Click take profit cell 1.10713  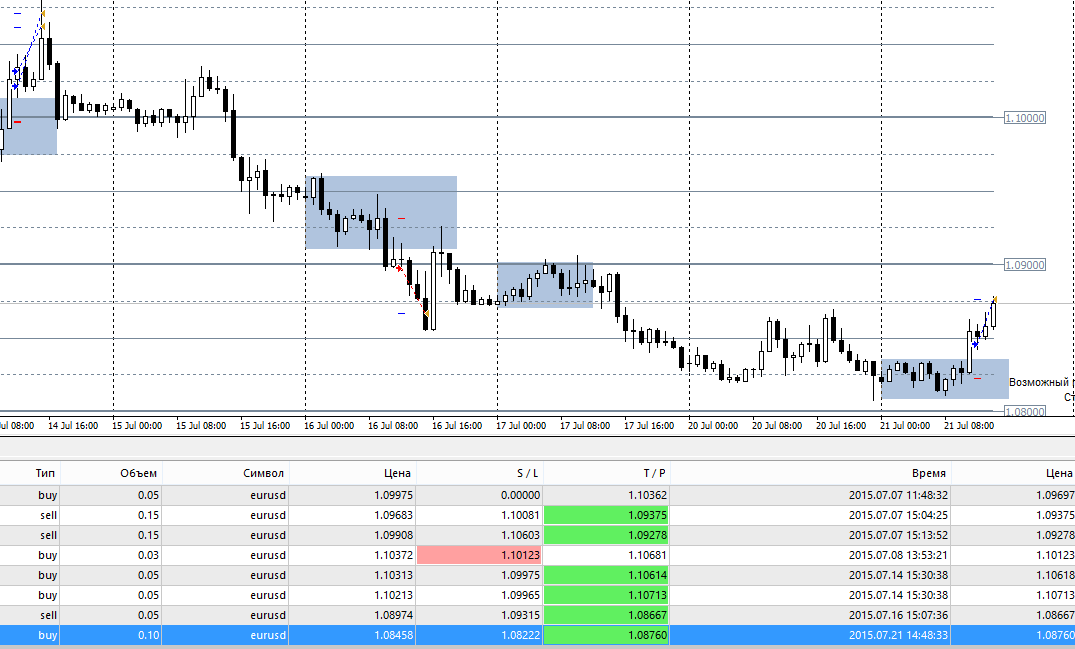tap(606, 595)
